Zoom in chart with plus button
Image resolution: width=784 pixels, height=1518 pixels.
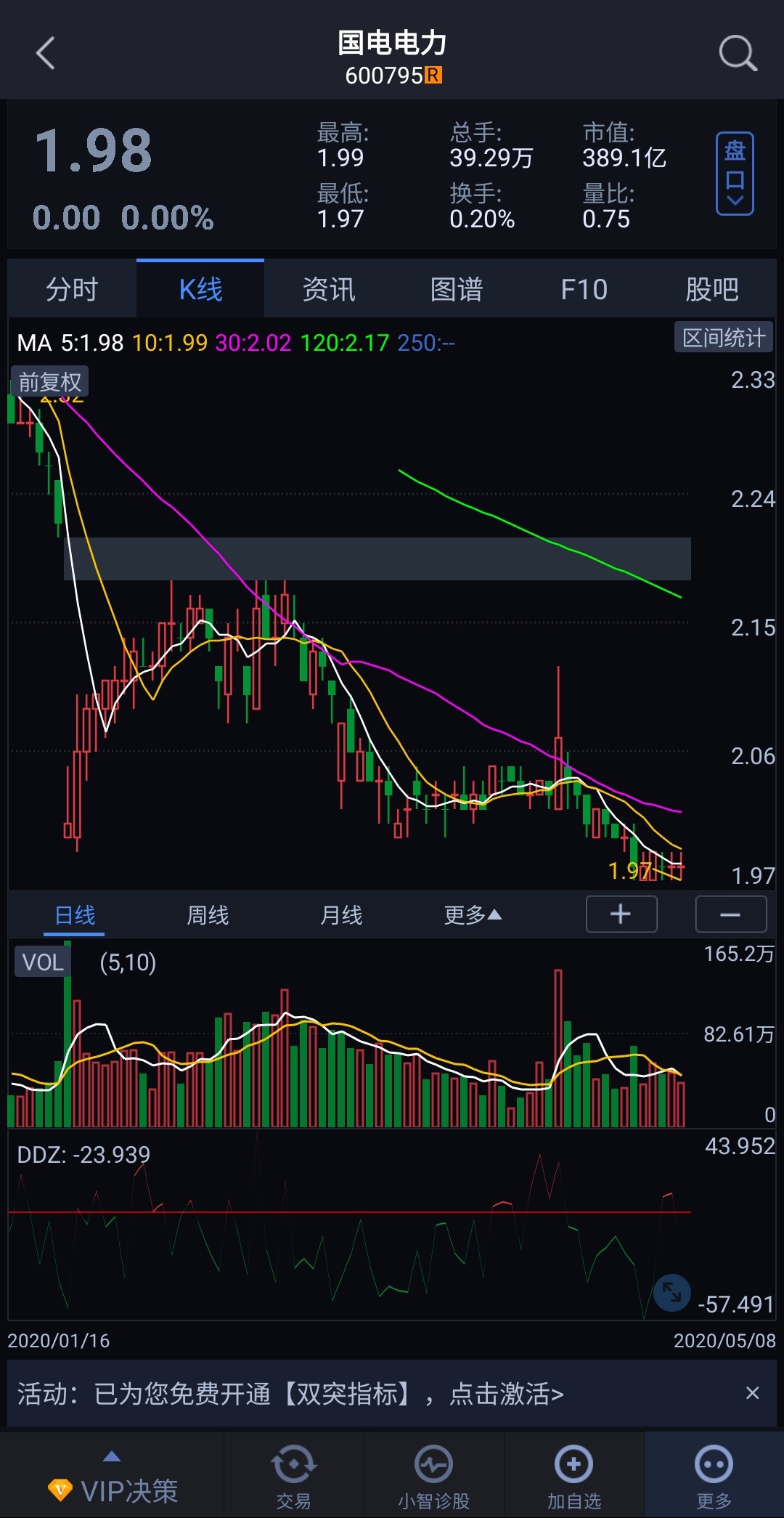(x=621, y=914)
